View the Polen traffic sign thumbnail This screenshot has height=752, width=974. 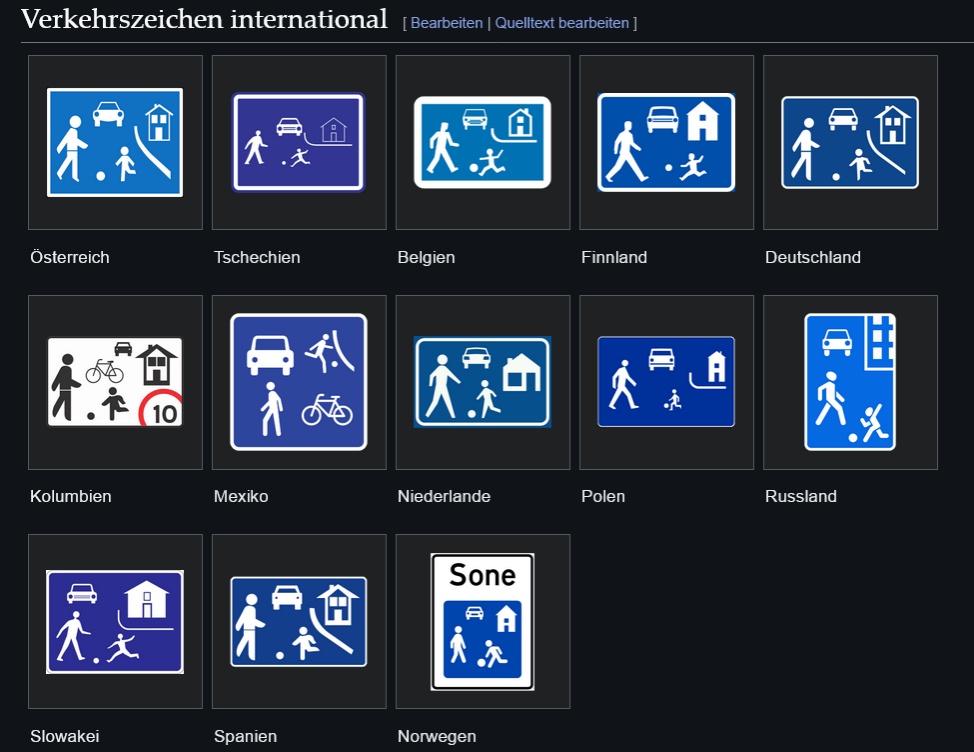666,382
